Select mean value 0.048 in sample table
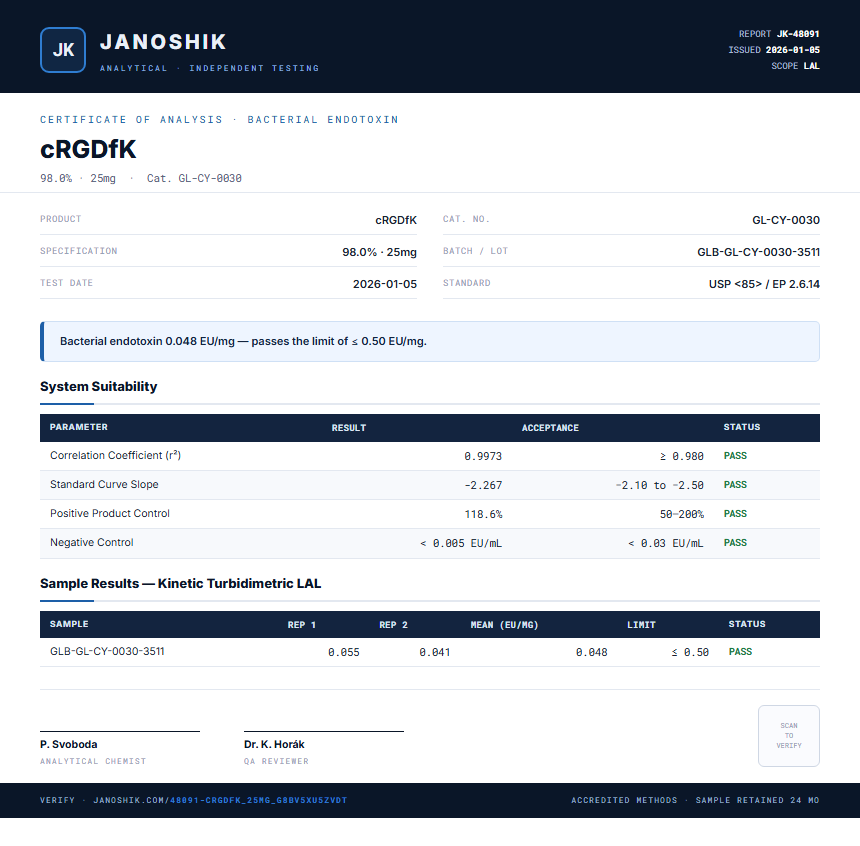The image size is (860, 846). pyautogui.click(x=591, y=652)
